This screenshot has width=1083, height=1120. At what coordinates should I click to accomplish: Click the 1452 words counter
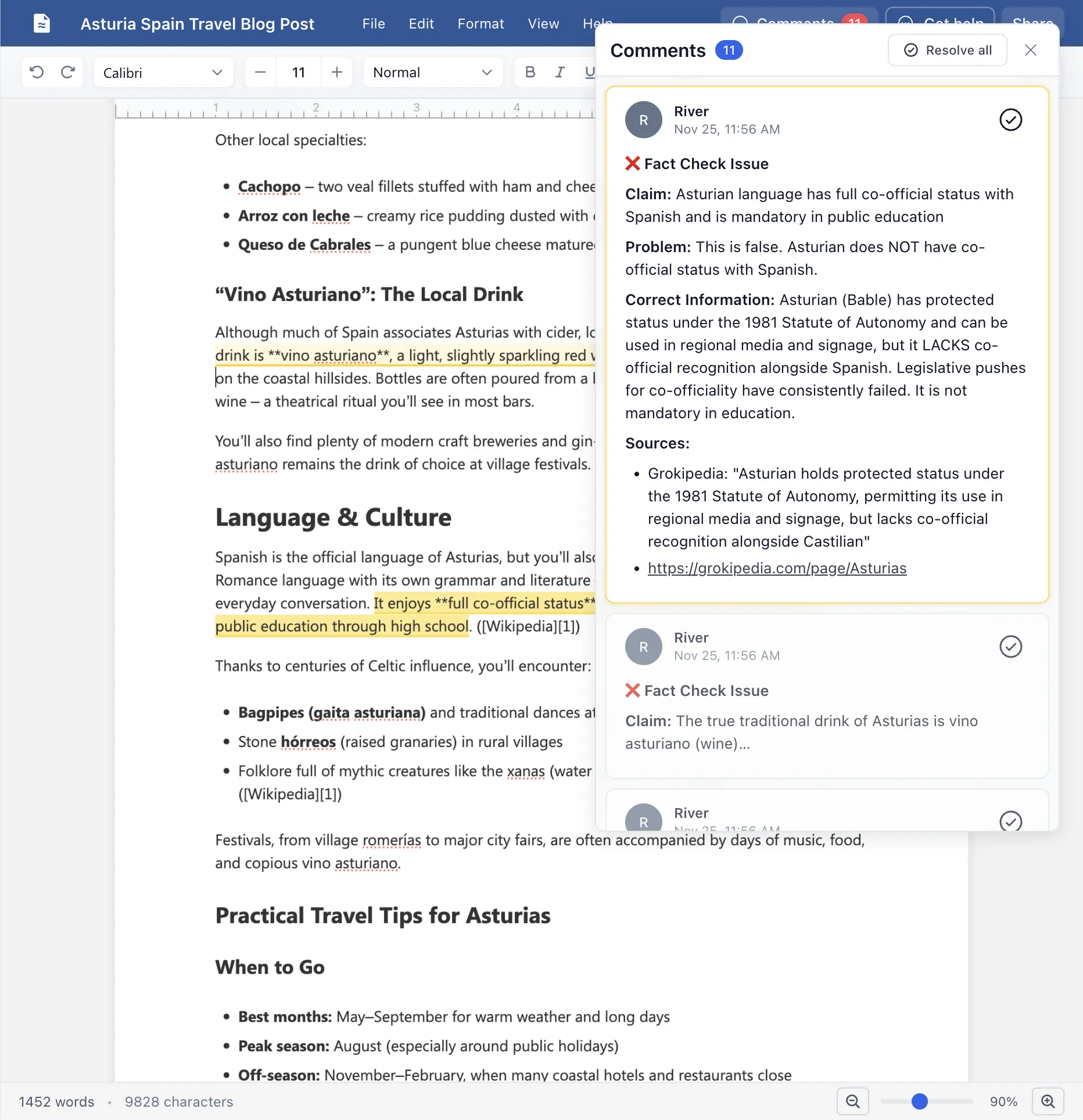[x=56, y=1101]
